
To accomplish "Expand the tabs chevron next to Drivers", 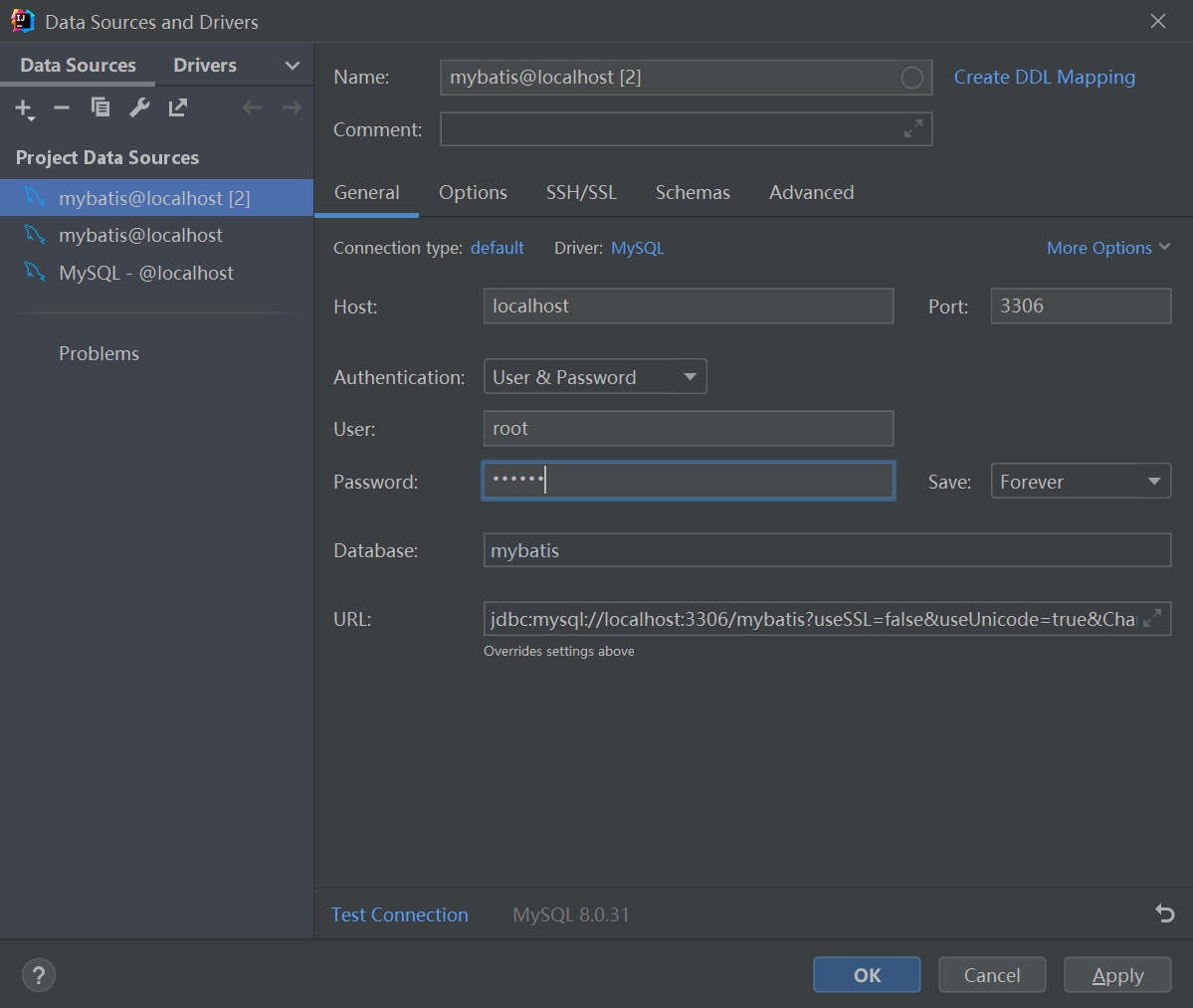I will (x=293, y=66).
